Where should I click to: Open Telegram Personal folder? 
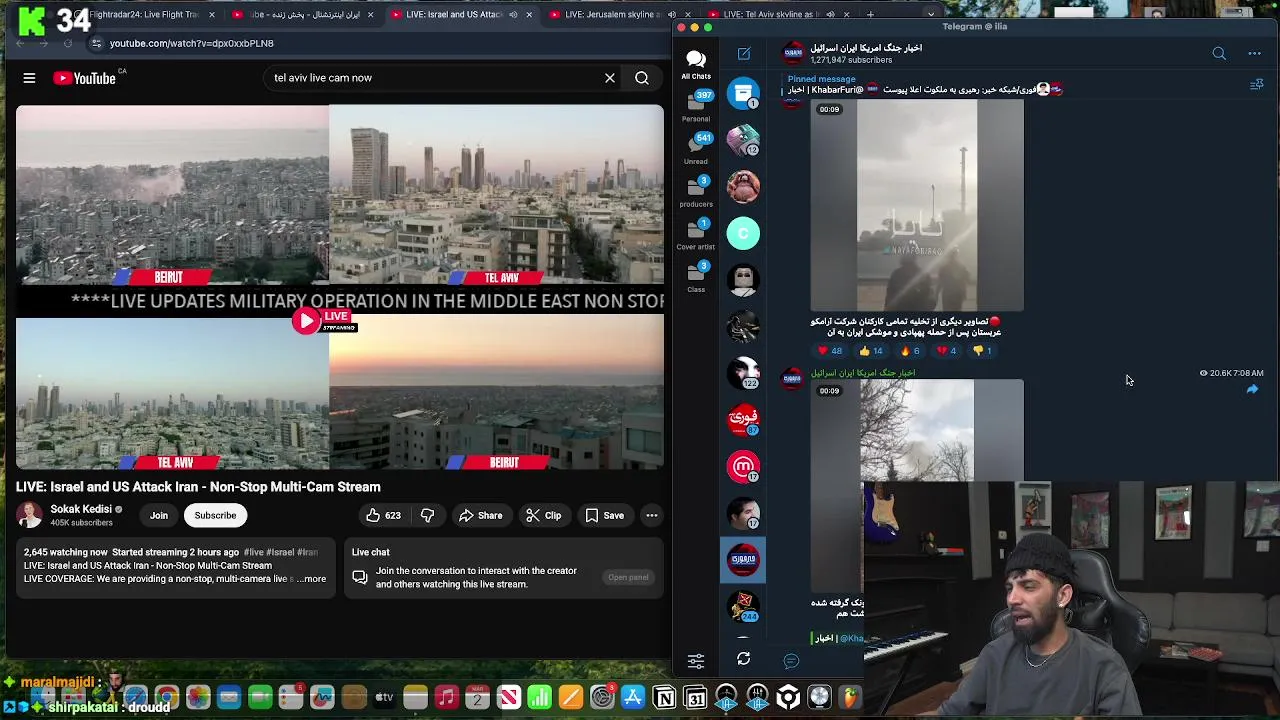click(x=696, y=106)
